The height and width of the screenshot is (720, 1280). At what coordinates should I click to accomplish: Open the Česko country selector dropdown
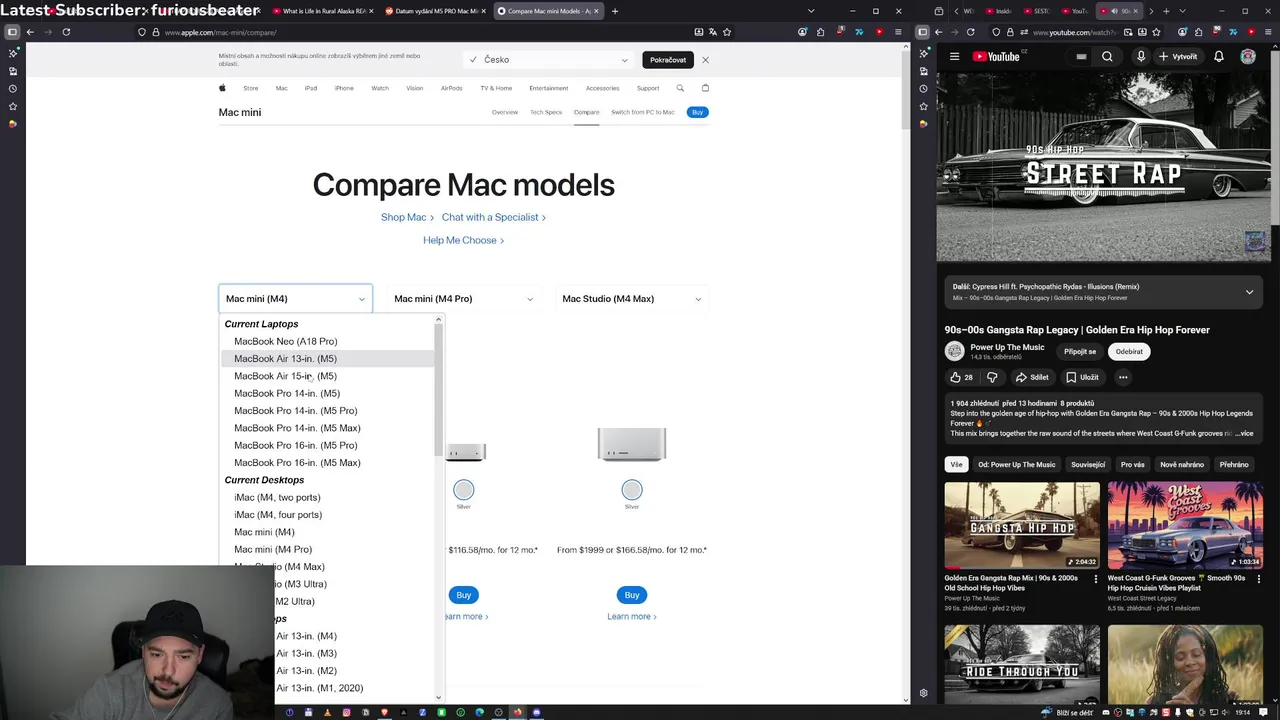[x=548, y=60]
